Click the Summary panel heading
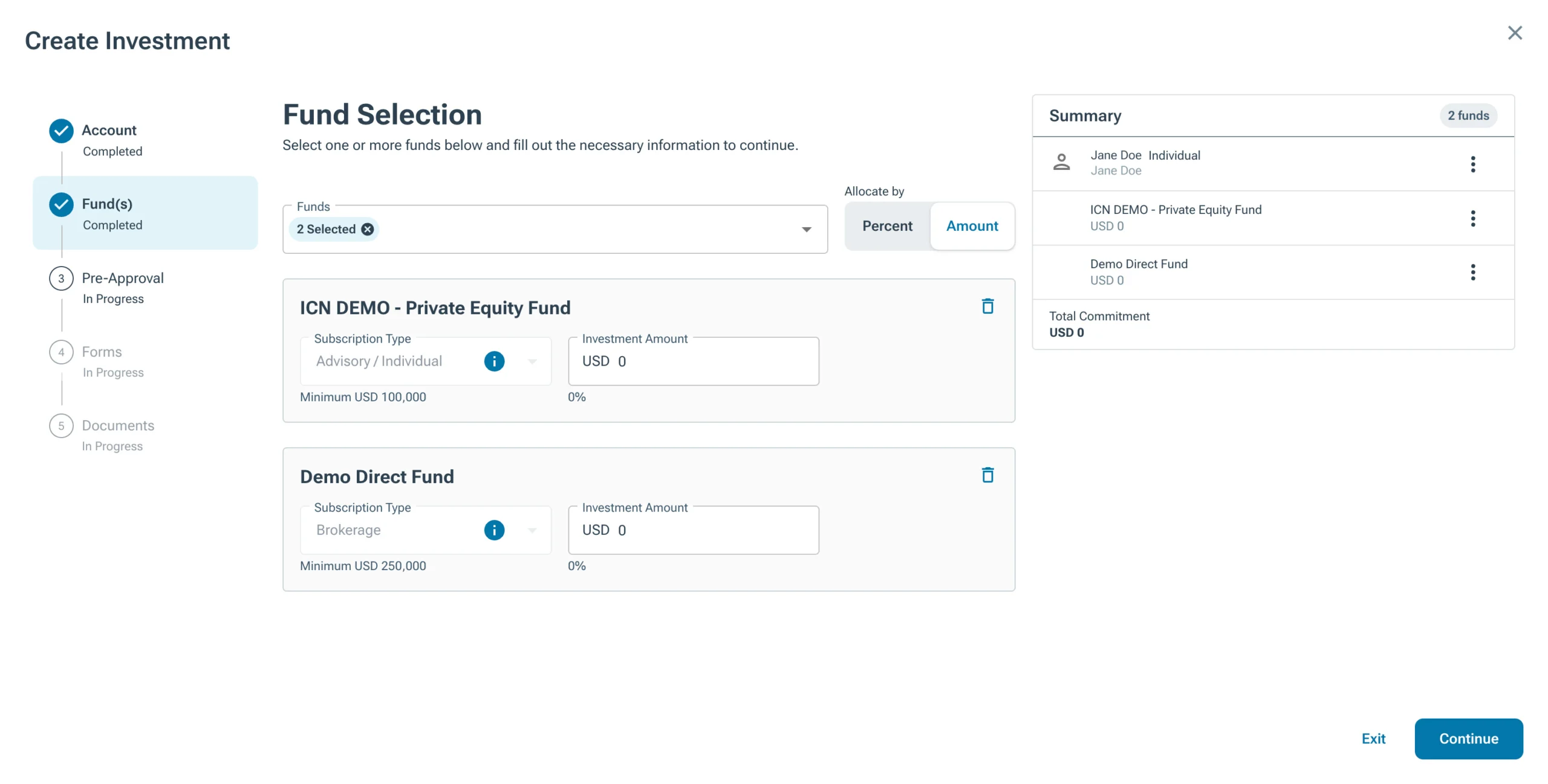 click(x=1085, y=115)
